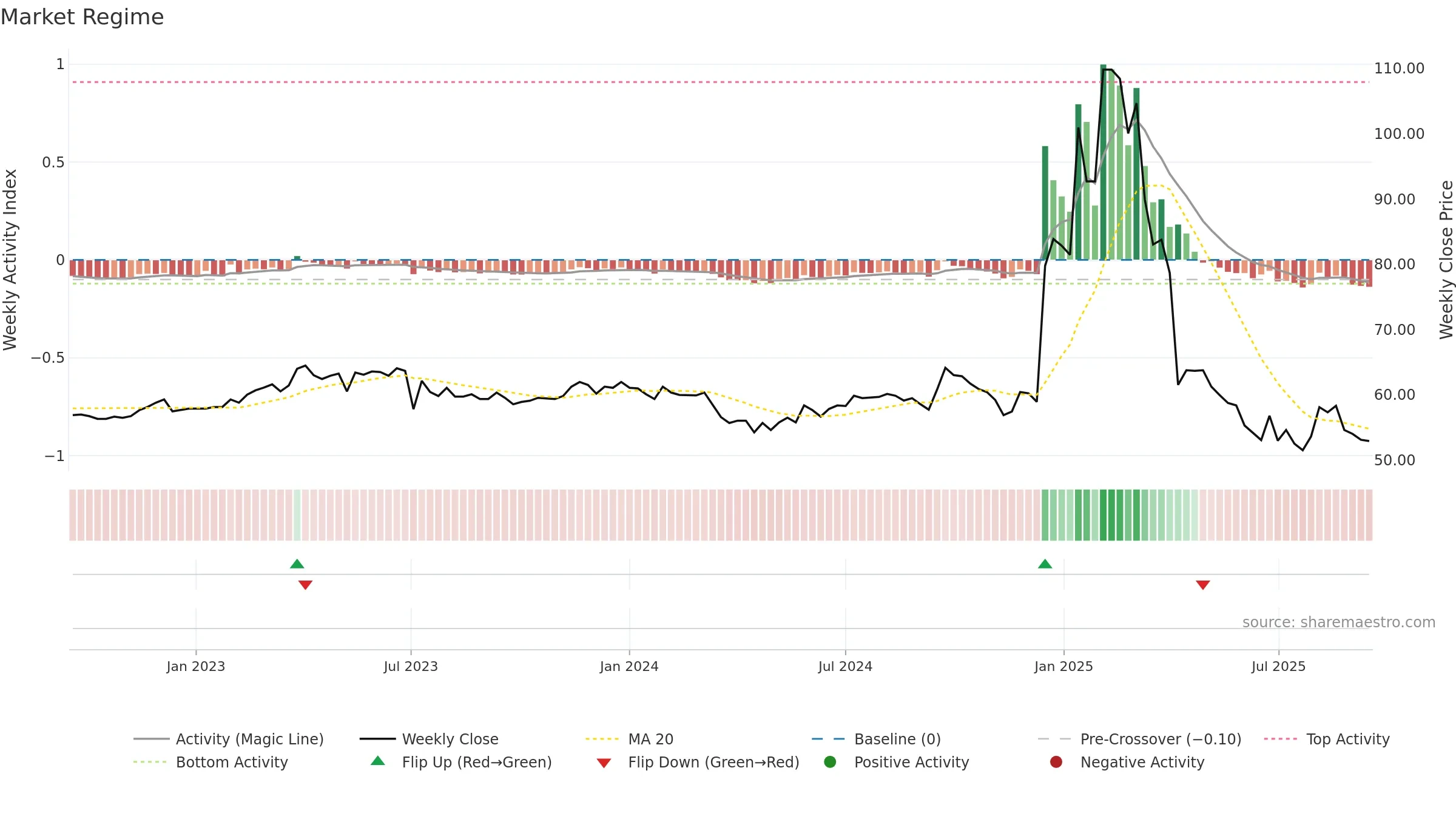Viewport: 1456px width, 819px height.
Task: Click the green Flip Up triangle icon in legend
Action: (x=378, y=761)
